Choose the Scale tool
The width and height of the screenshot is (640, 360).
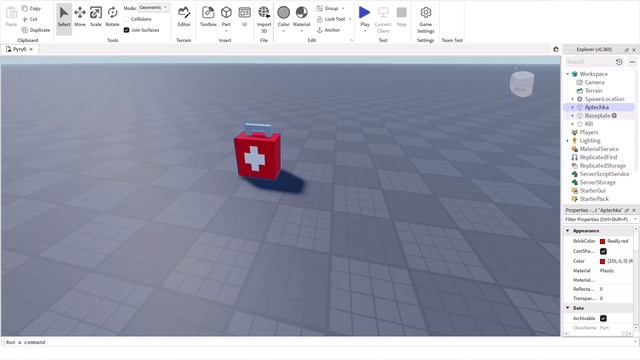(x=96, y=16)
